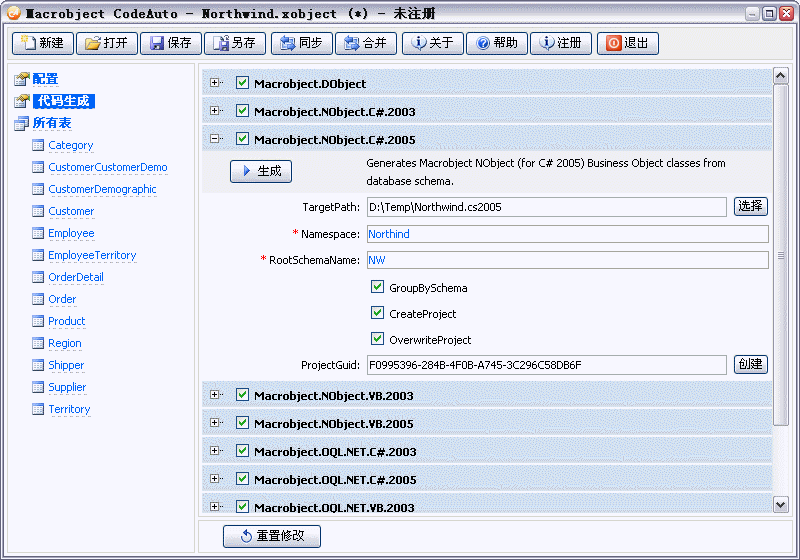Image resolution: width=800 pixels, height=560 pixels.
Task: Click the Product table icon
Action: pos(38,321)
